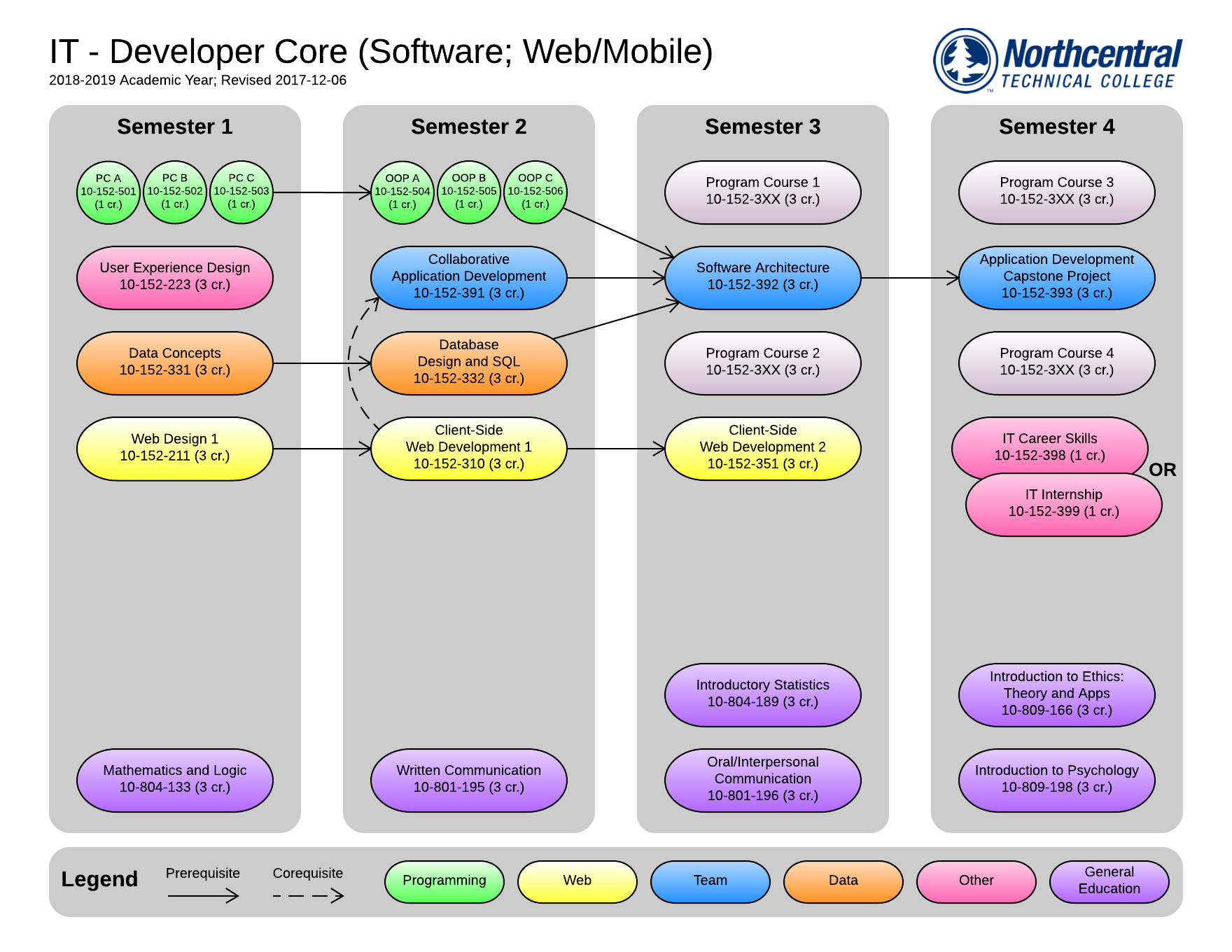The height and width of the screenshot is (952, 1232).
Task: Select the PC A 10-152-501 circle
Action: [x=108, y=192]
